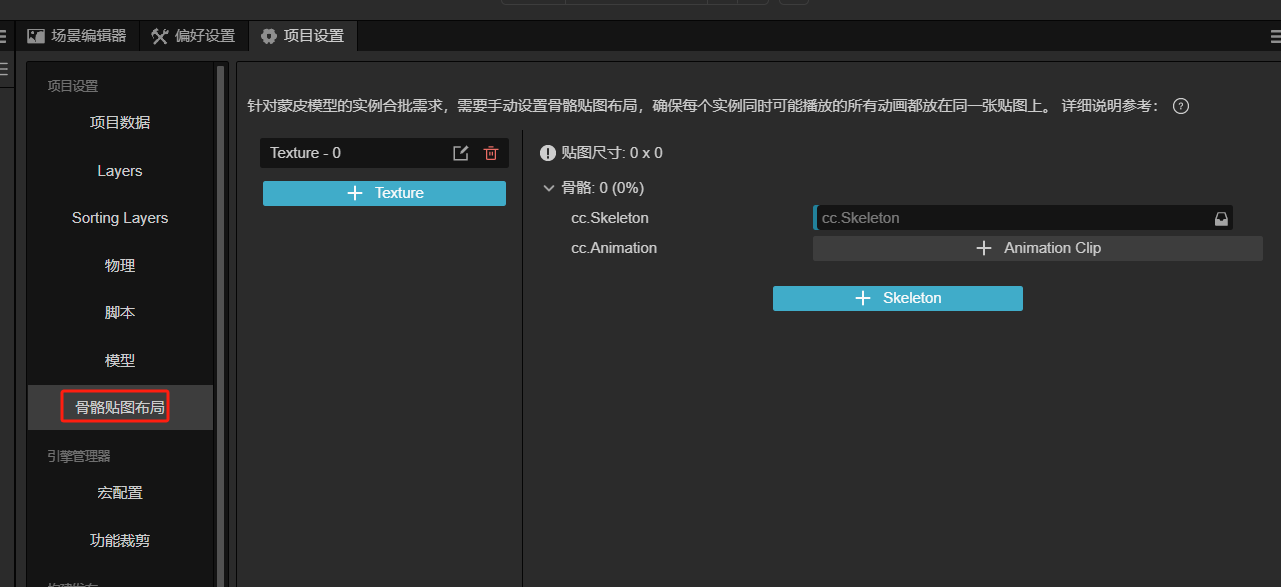Viewport: 1281px width, 587px height.
Task: Select 宏配置 under 引擎管理器
Action: (x=120, y=493)
